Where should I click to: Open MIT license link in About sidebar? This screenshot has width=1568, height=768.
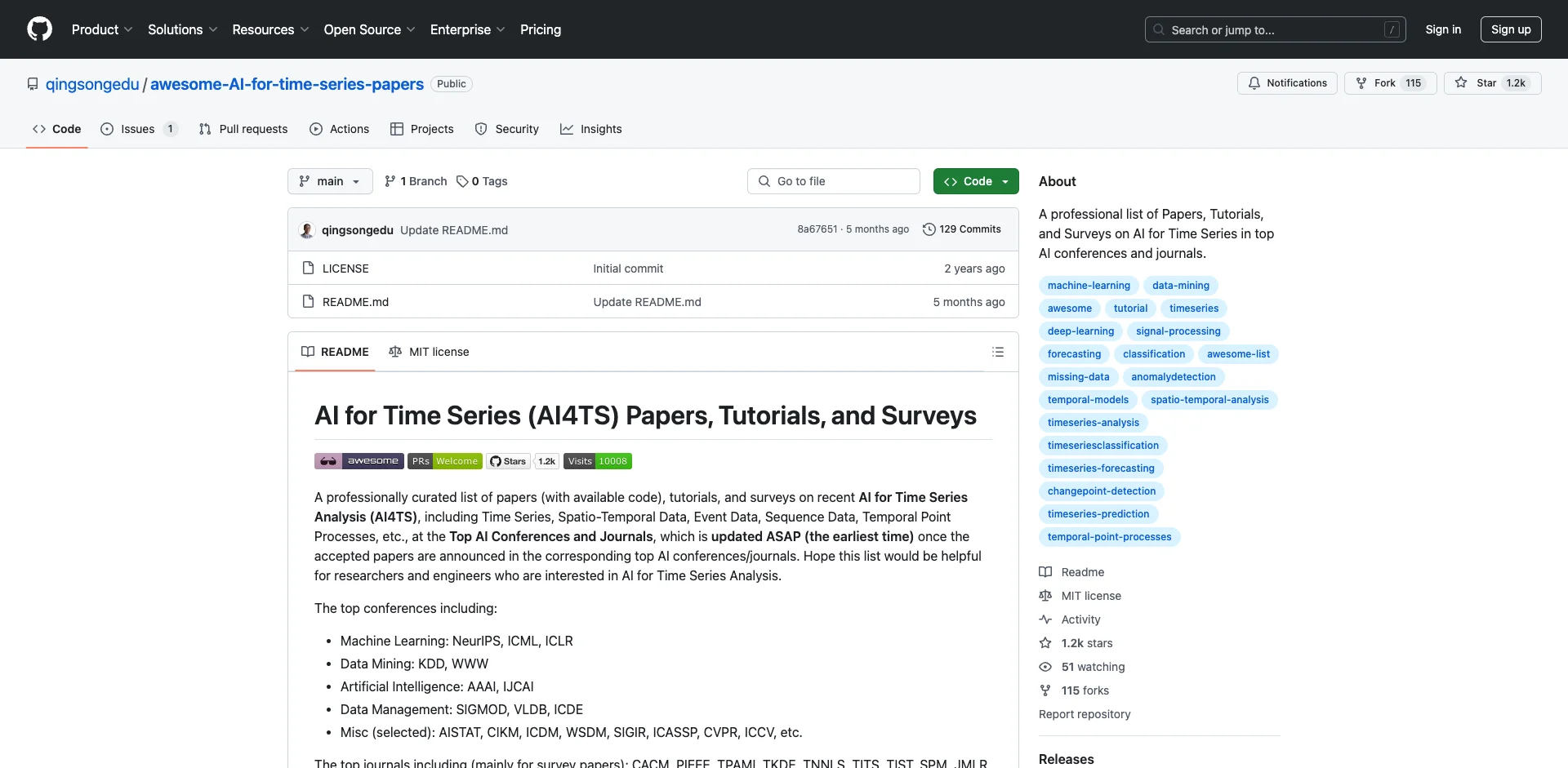click(x=1080, y=596)
